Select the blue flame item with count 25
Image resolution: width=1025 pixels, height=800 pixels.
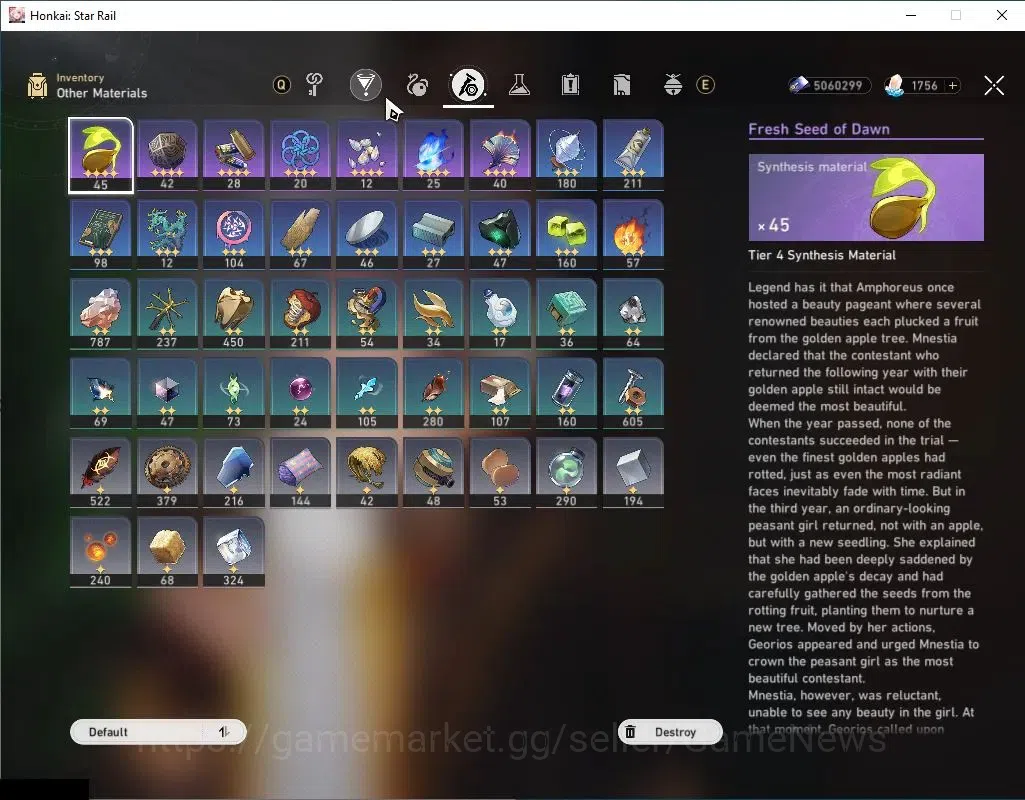click(x=433, y=156)
